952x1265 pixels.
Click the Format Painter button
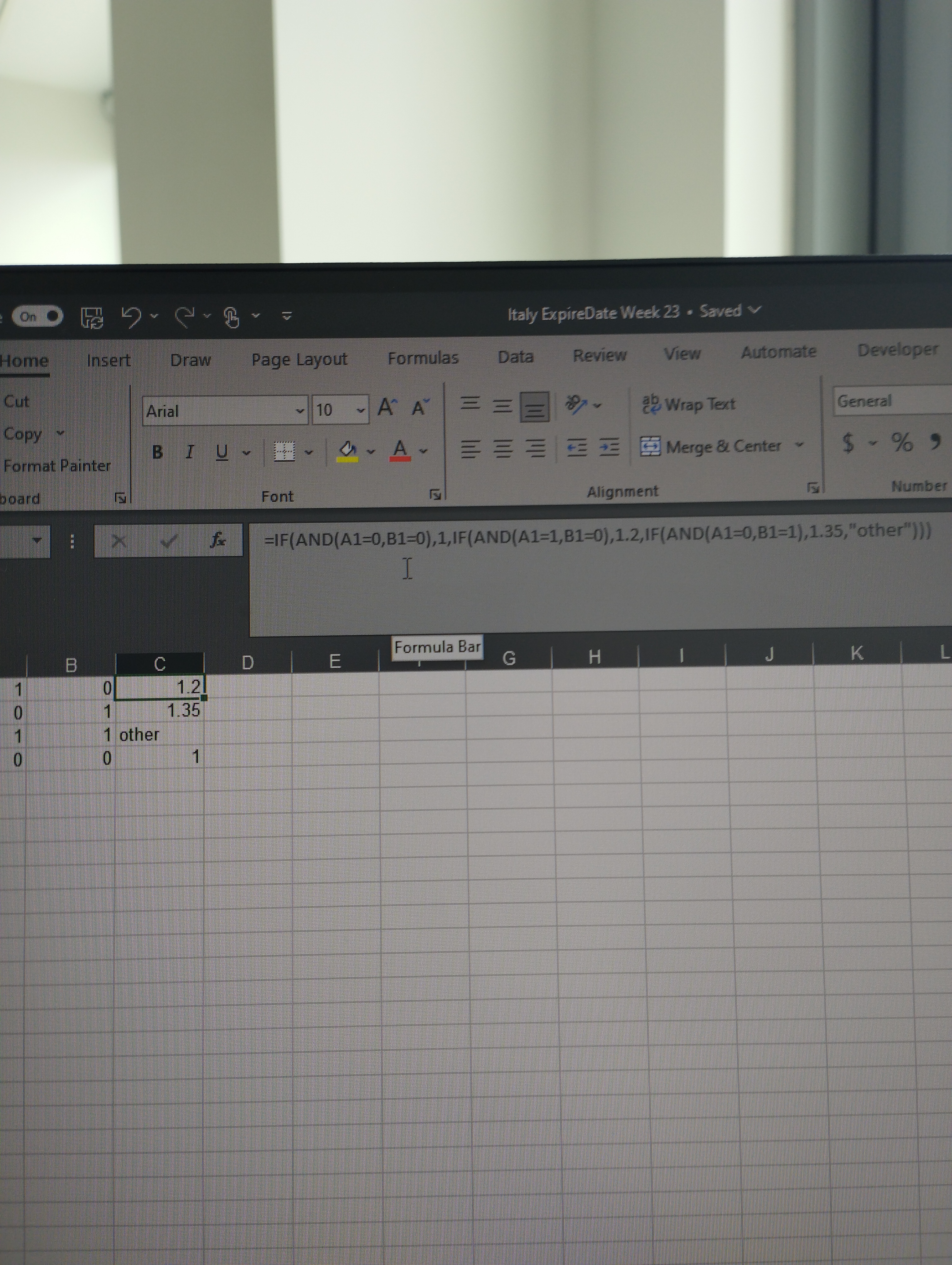coord(57,466)
